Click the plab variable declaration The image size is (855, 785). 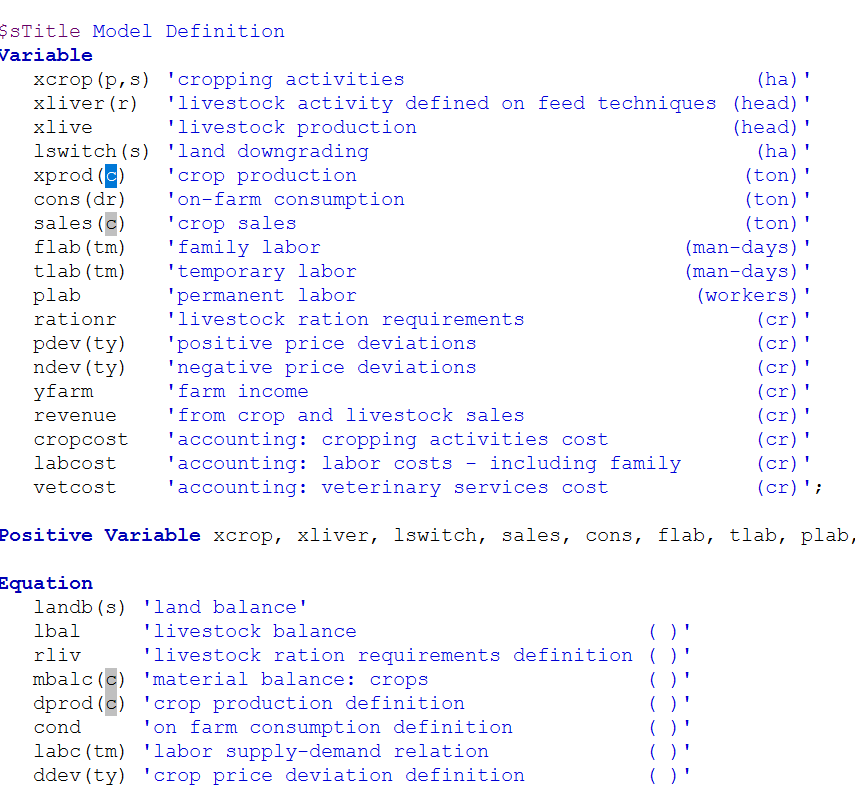tap(57, 295)
